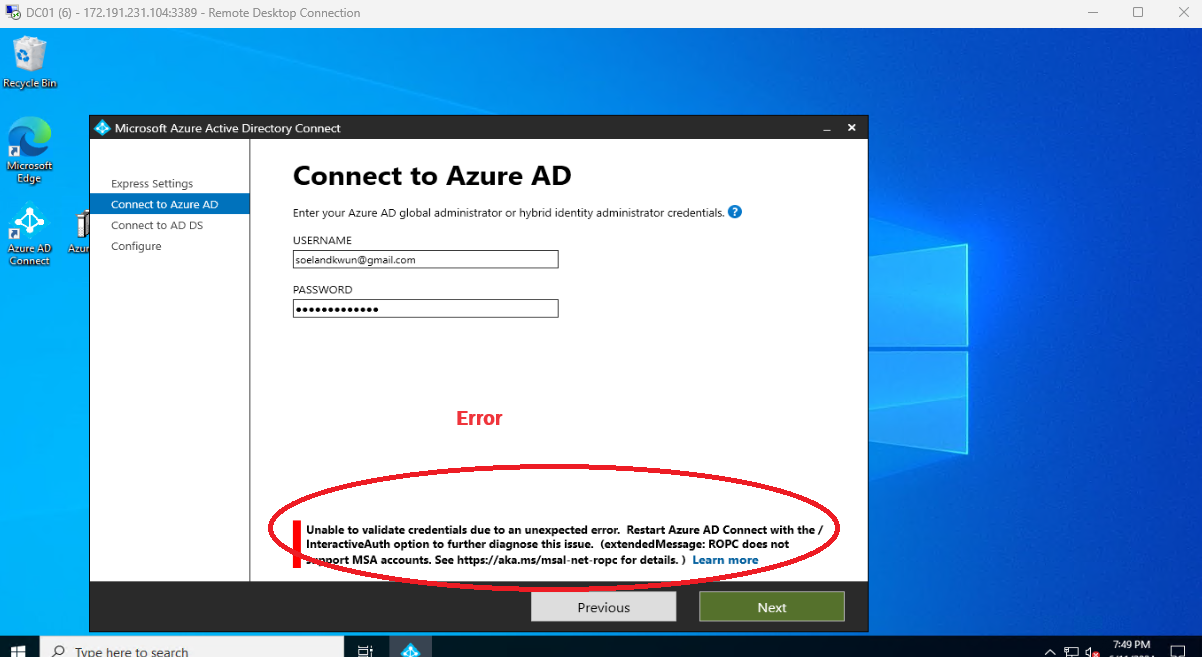Click the green Next button

click(772, 607)
